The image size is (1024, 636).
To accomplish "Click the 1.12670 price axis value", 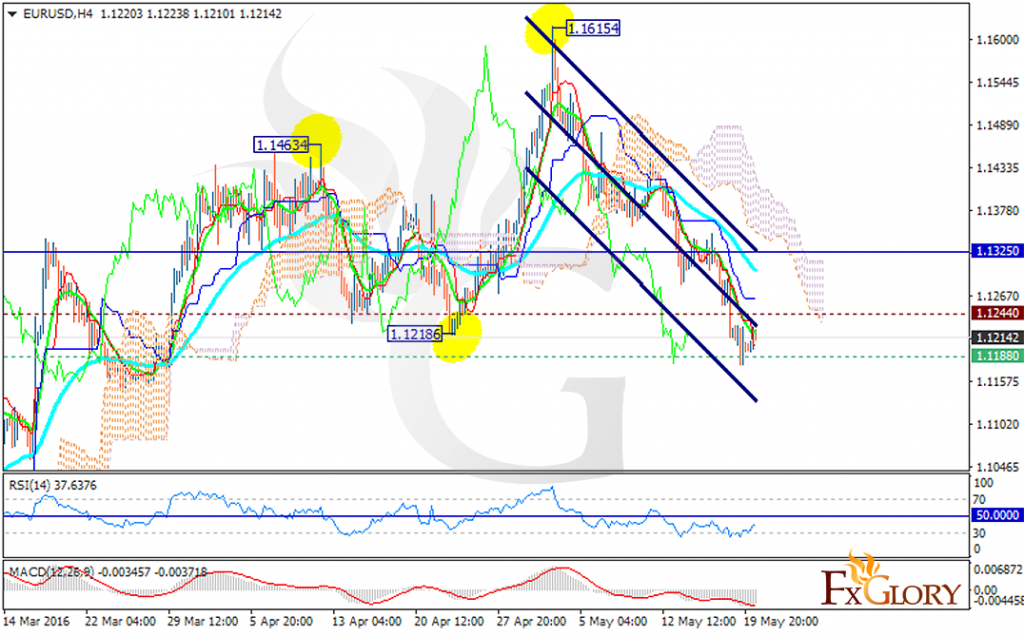I will click(x=998, y=296).
